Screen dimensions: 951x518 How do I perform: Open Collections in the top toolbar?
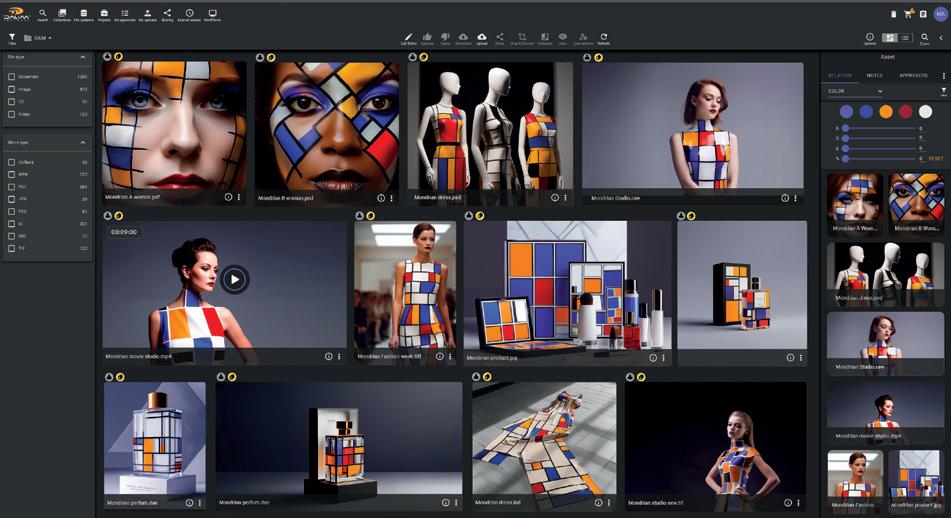tap(62, 15)
